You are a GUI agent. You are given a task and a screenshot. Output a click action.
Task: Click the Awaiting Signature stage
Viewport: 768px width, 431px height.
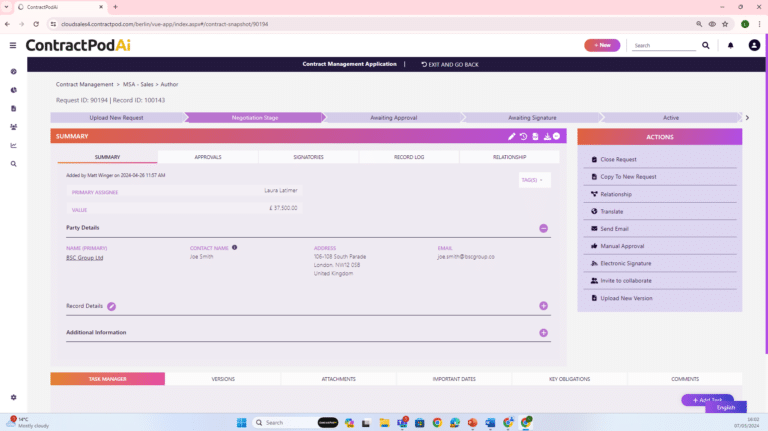[x=532, y=118]
